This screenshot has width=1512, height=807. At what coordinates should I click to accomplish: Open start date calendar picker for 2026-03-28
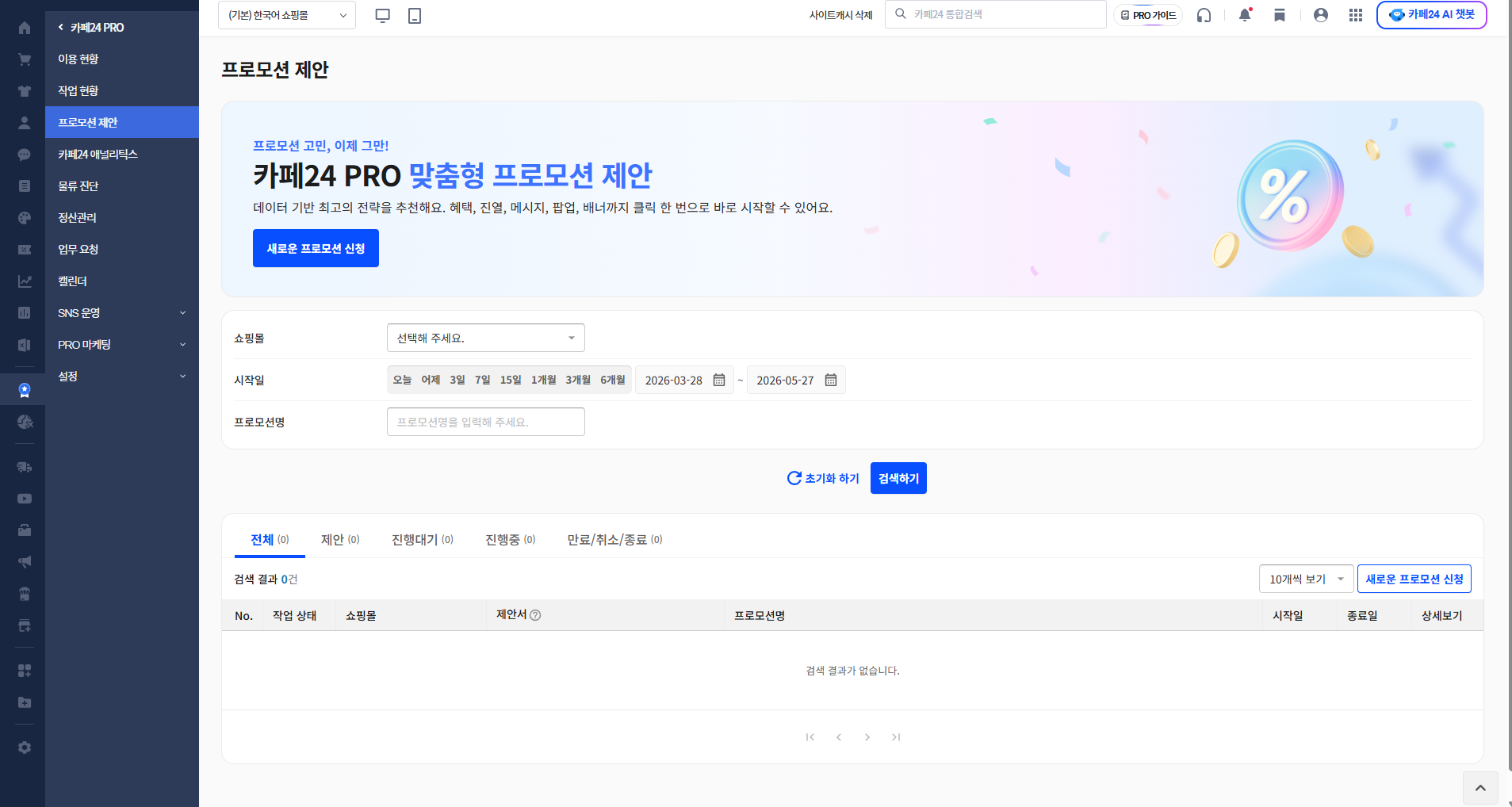(x=719, y=380)
